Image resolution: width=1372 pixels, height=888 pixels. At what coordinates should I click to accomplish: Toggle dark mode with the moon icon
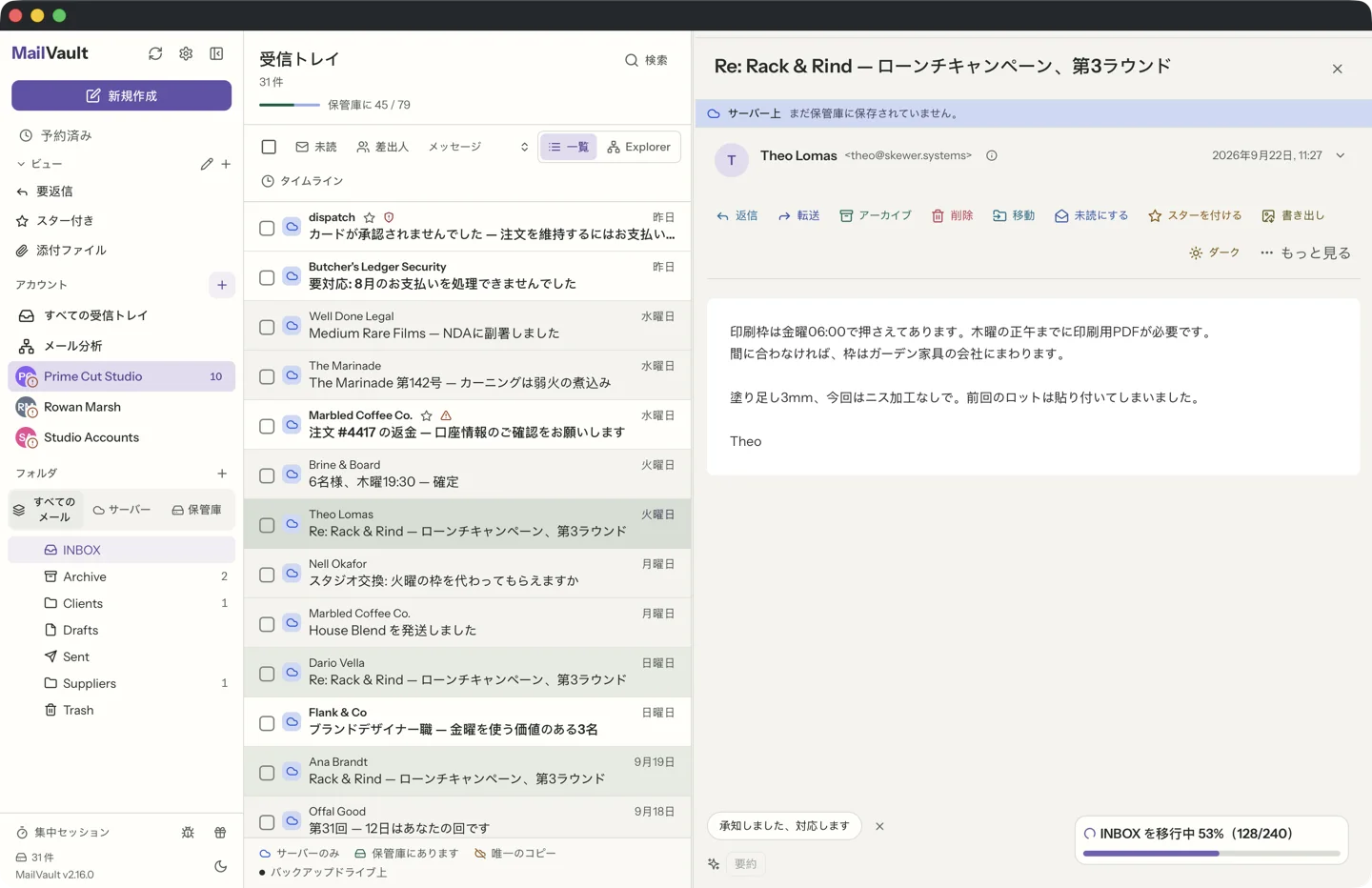(x=221, y=866)
